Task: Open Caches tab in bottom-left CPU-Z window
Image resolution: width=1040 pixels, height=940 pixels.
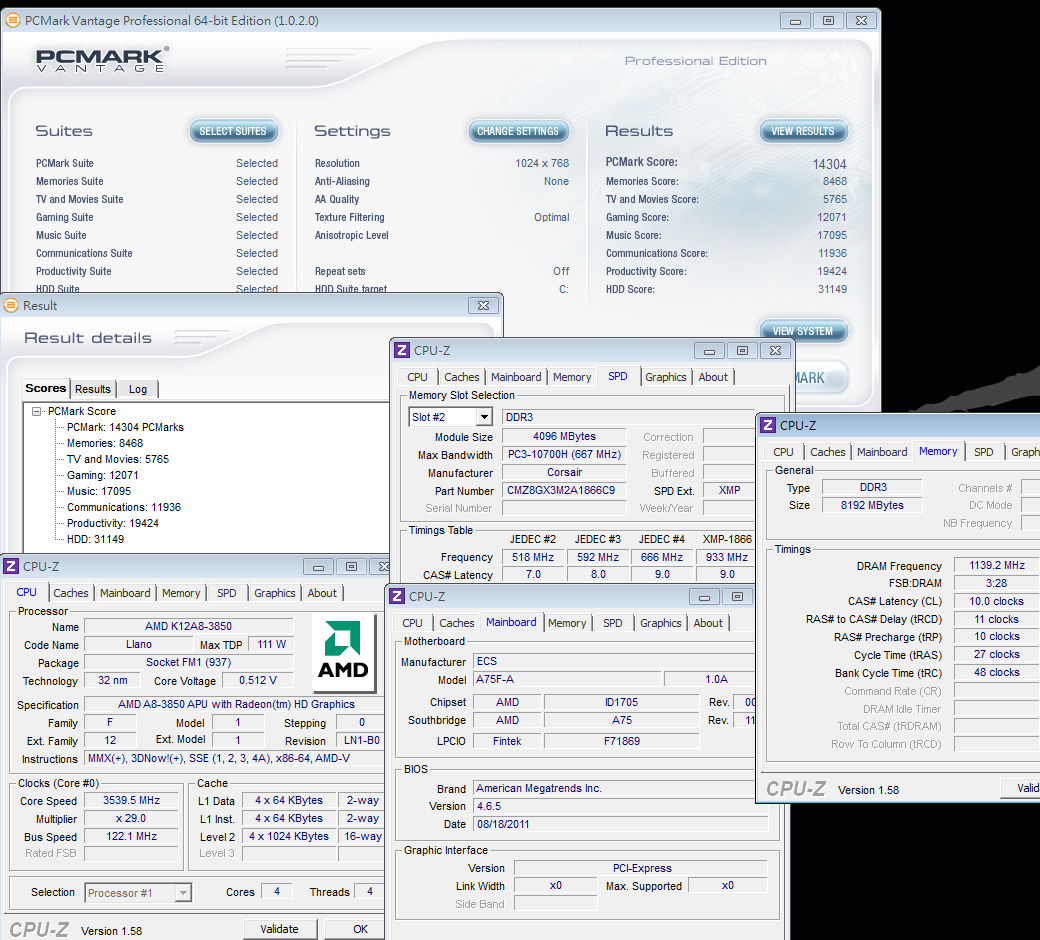Action: (71, 593)
